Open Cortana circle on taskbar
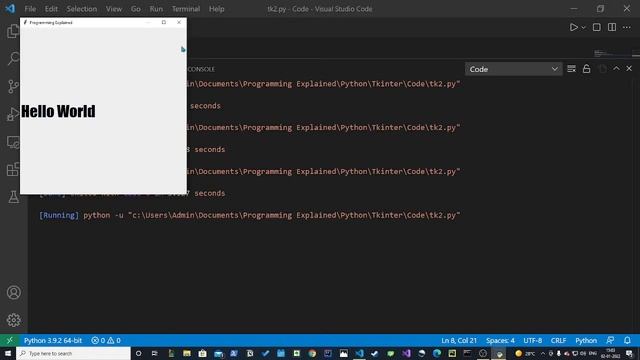Screen dimensions: 640x360 click(138, 353)
